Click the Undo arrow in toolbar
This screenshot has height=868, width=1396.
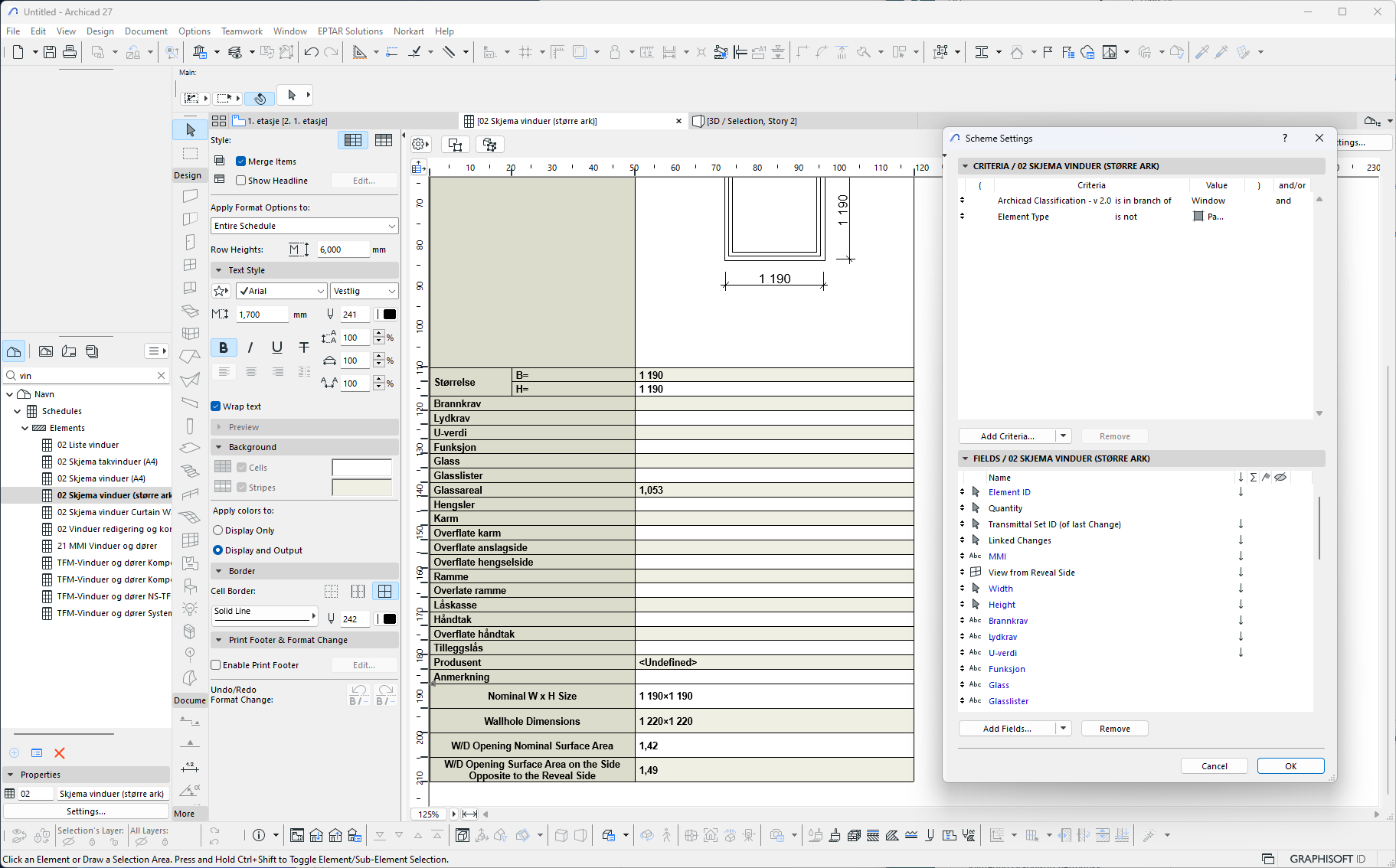tap(311, 52)
